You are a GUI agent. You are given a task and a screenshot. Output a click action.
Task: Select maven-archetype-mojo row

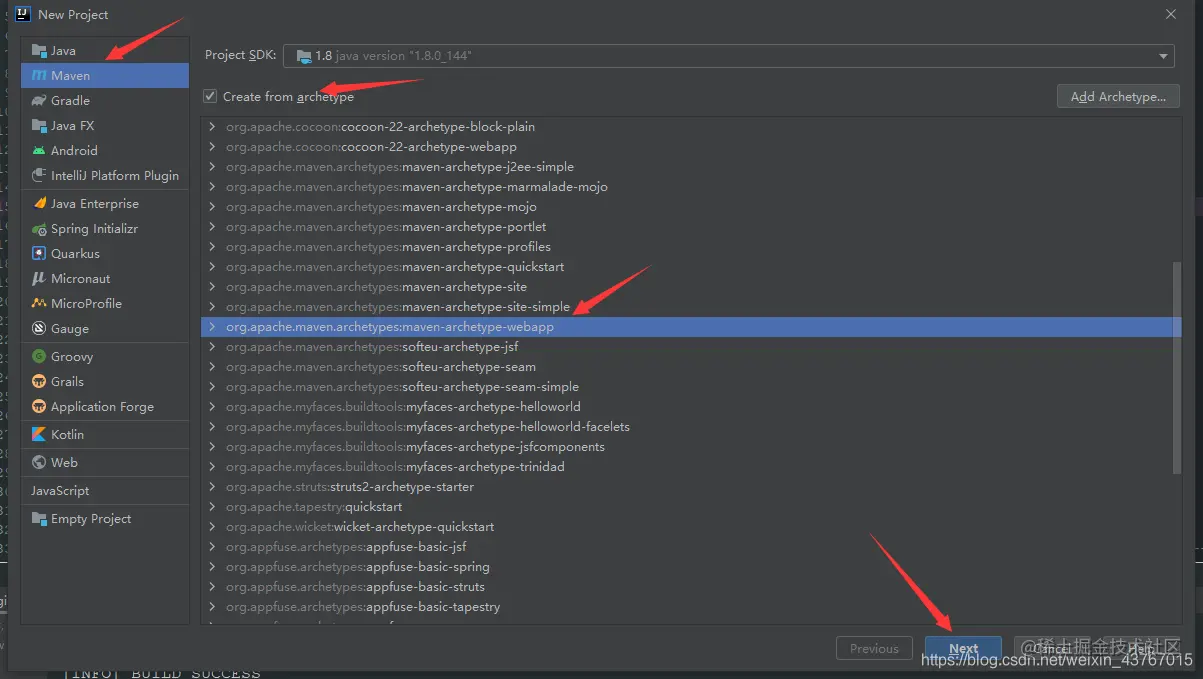[690, 207]
